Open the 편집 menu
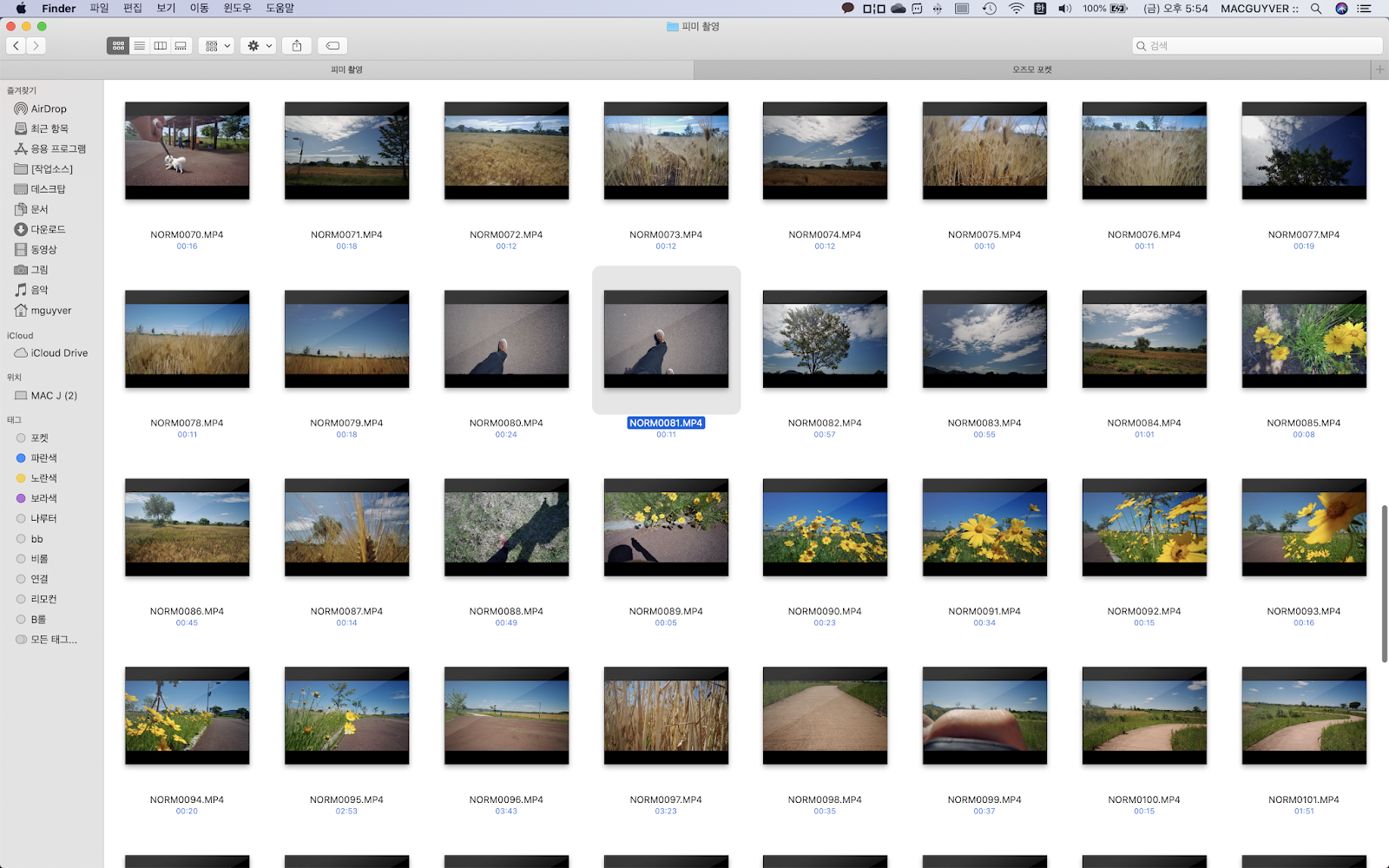Viewport: 1389px width, 868px height. [133, 9]
